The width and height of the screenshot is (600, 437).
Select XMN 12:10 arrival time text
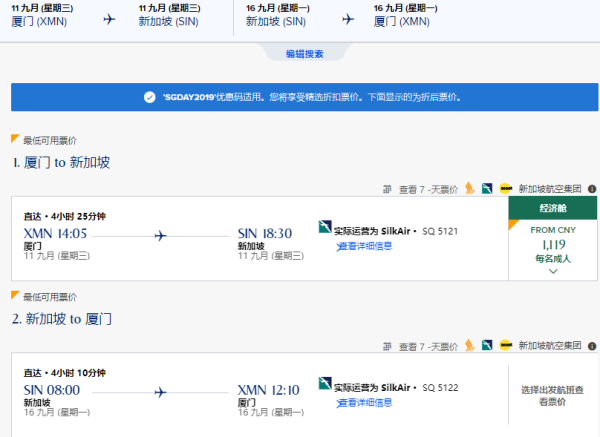pyautogui.click(x=269, y=390)
